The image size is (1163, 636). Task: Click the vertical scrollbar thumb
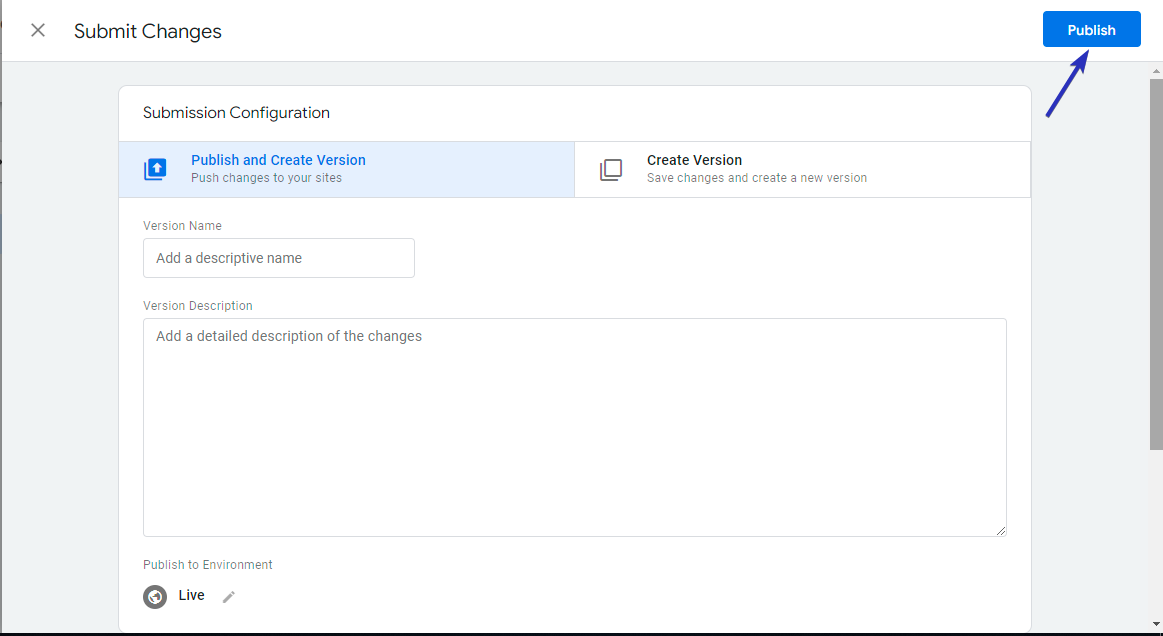click(1156, 263)
